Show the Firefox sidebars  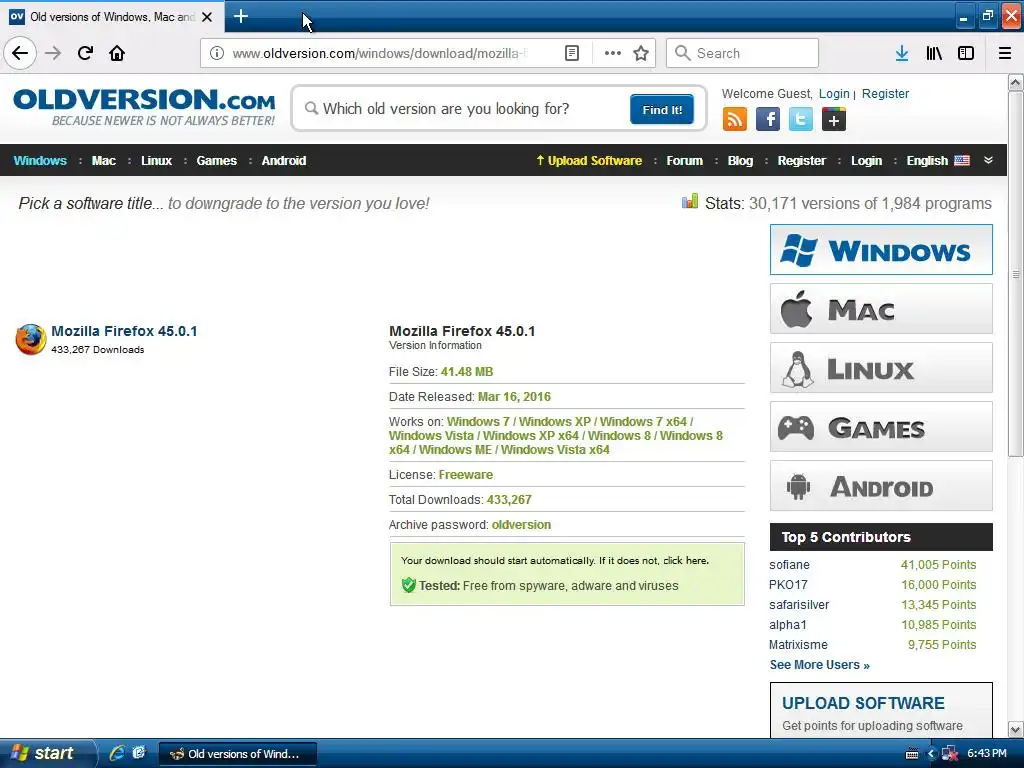966,53
